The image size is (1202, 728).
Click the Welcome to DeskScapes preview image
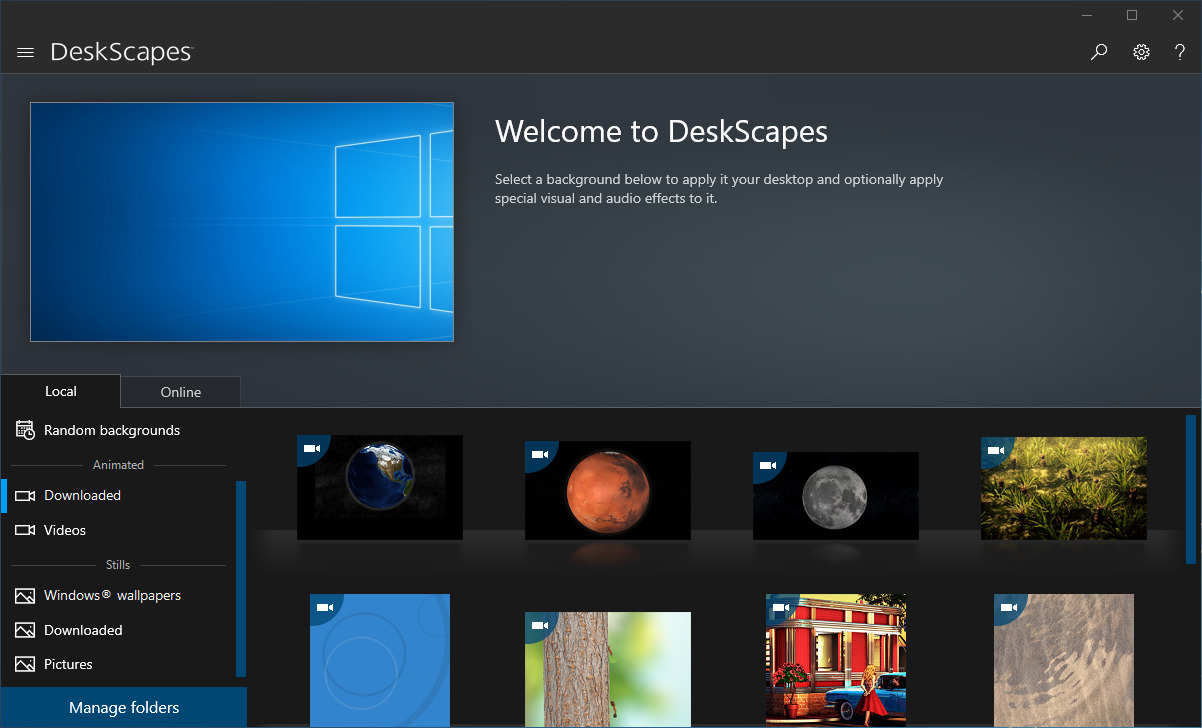(x=242, y=221)
